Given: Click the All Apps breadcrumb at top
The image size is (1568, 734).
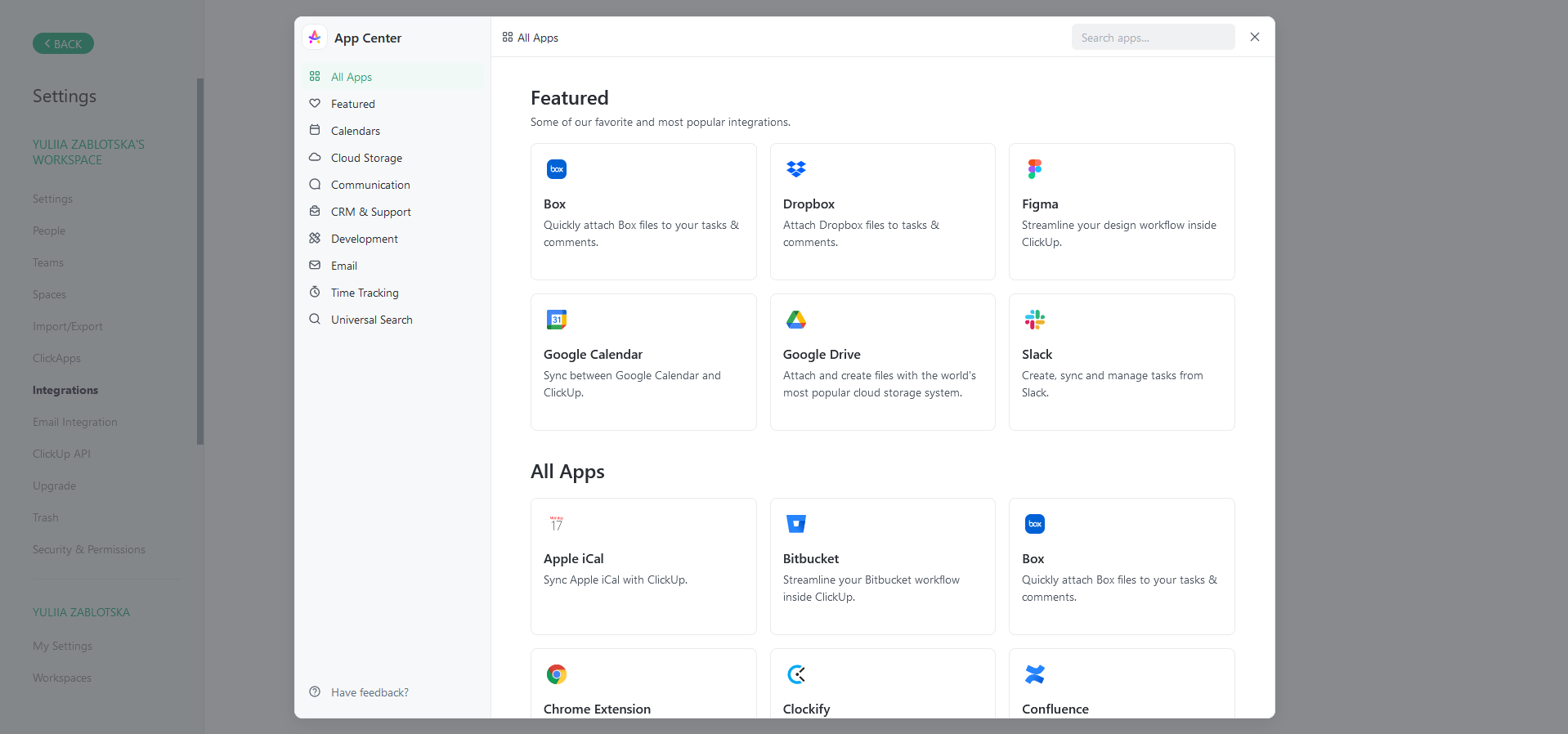Looking at the screenshot, I should [531, 38].
